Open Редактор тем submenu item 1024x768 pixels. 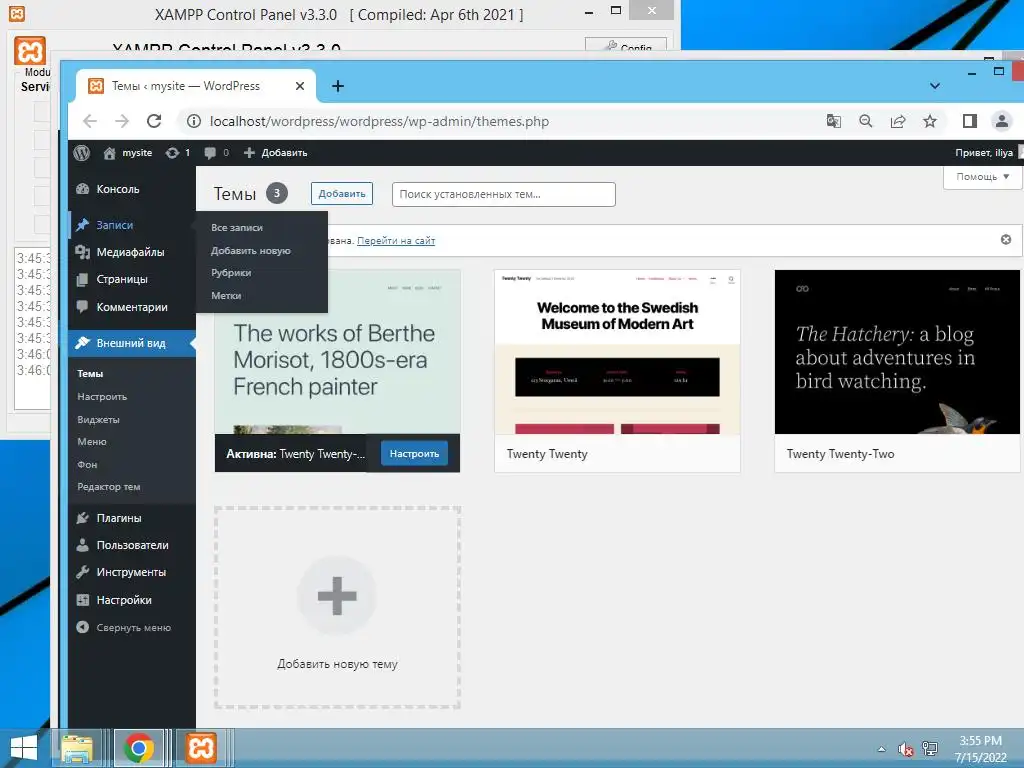(108, 487)
